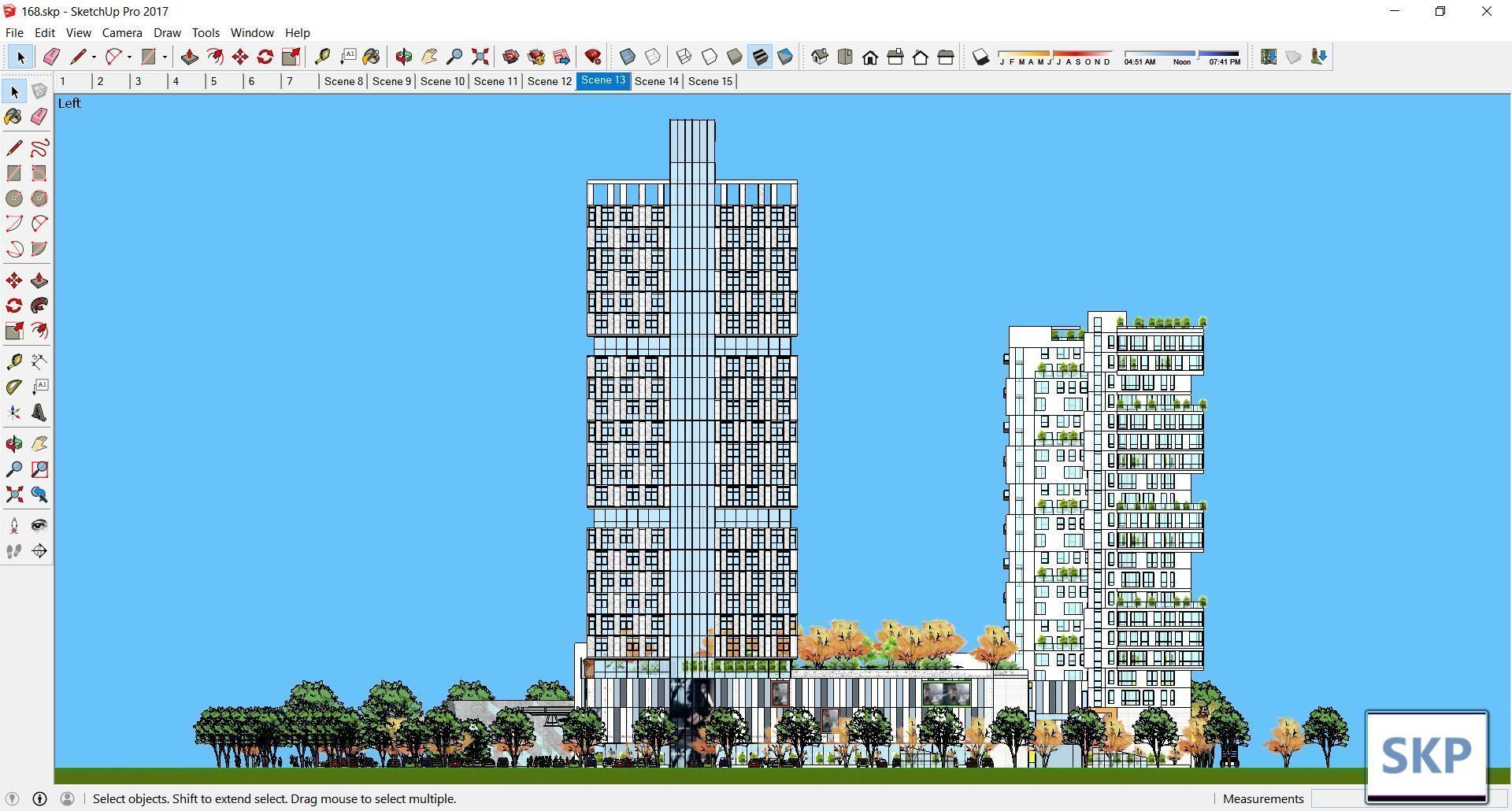Select the Push/Pull tool in top toolbar
Viewport: 1512px width, 811px height.
[190, 57]
